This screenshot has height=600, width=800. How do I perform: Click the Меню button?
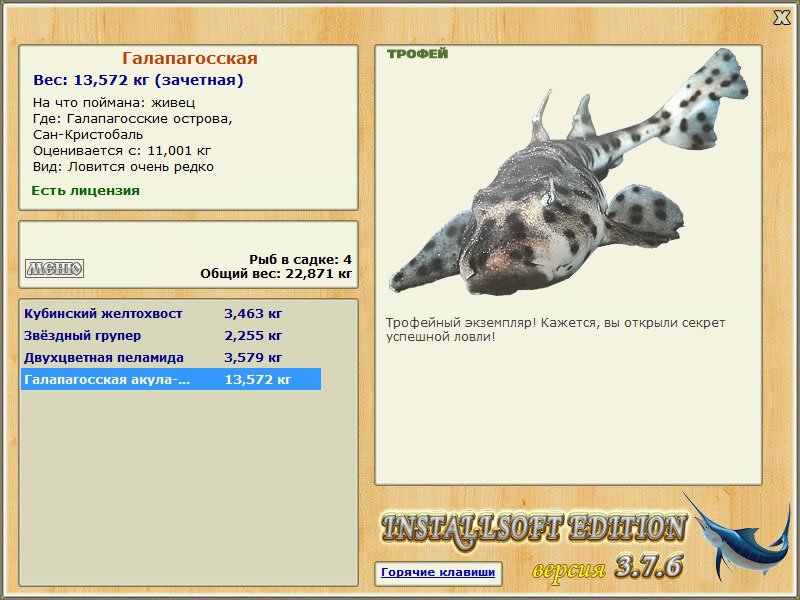point(55,268)
